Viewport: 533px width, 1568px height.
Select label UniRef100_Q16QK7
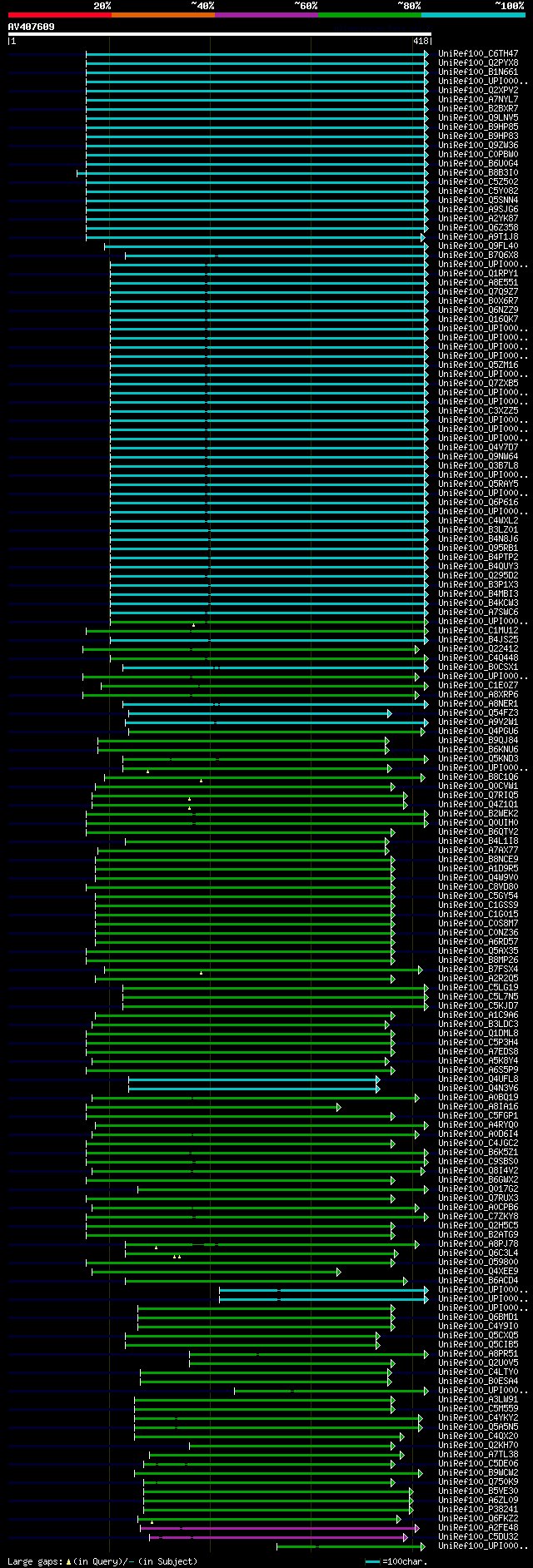point(478,319)
